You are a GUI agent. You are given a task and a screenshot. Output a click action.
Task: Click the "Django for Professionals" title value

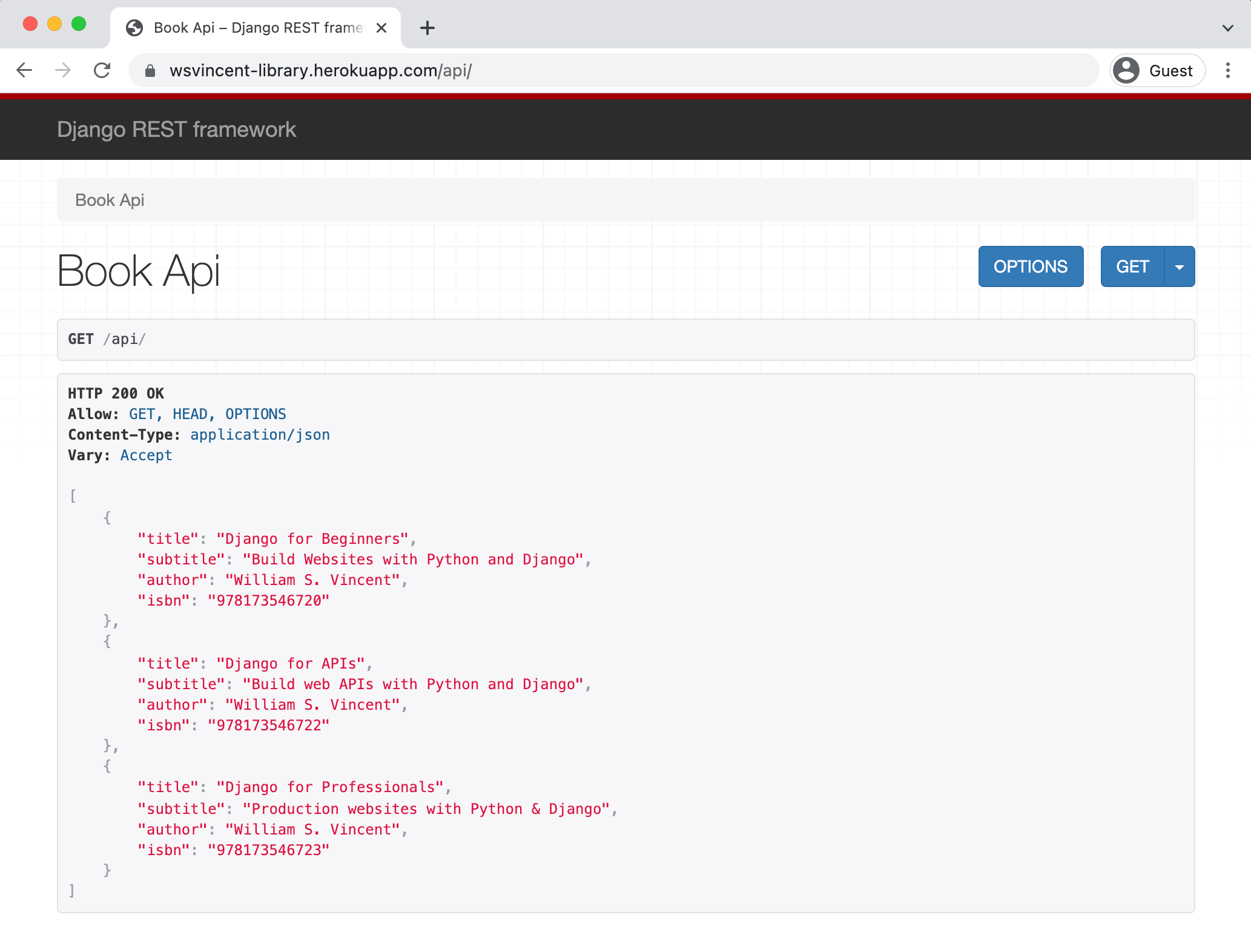(x=330, y=787)
